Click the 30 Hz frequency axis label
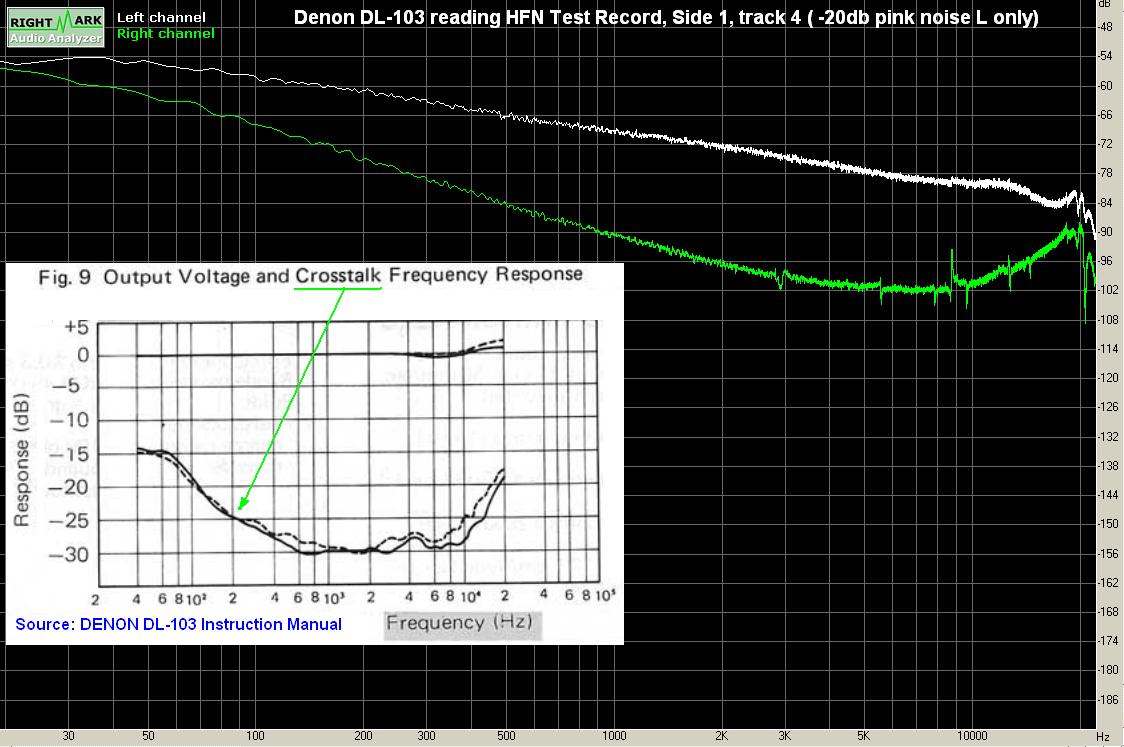1124x747 pixels. 68,736
